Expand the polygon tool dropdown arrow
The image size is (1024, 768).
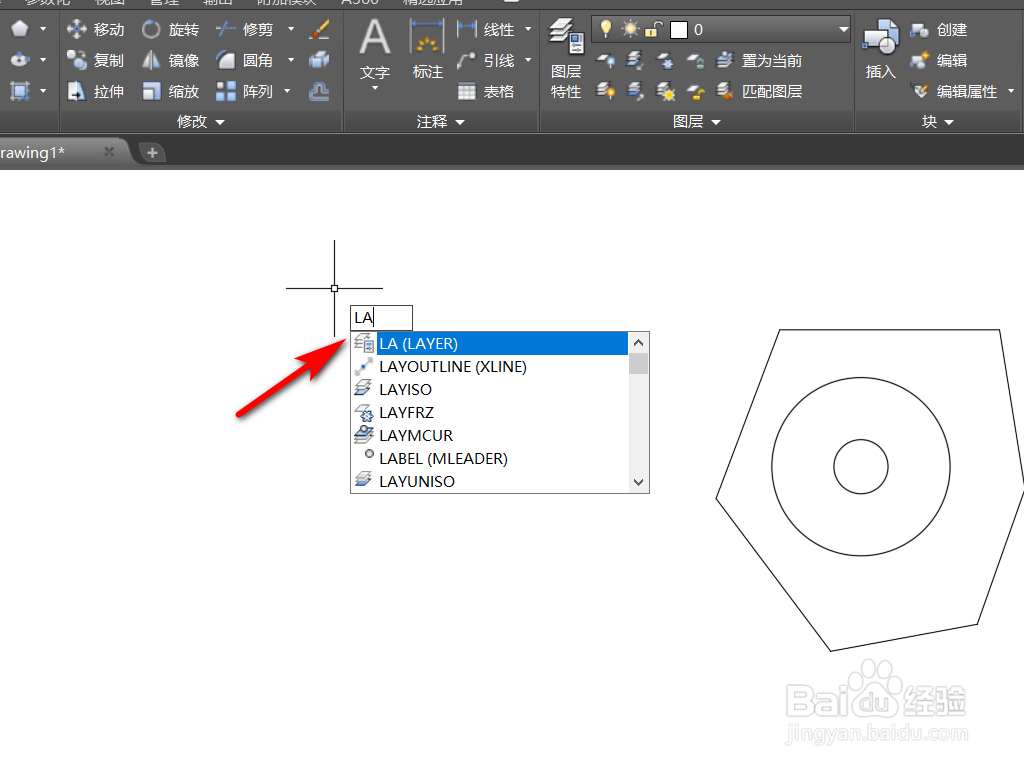click(43, 29)
